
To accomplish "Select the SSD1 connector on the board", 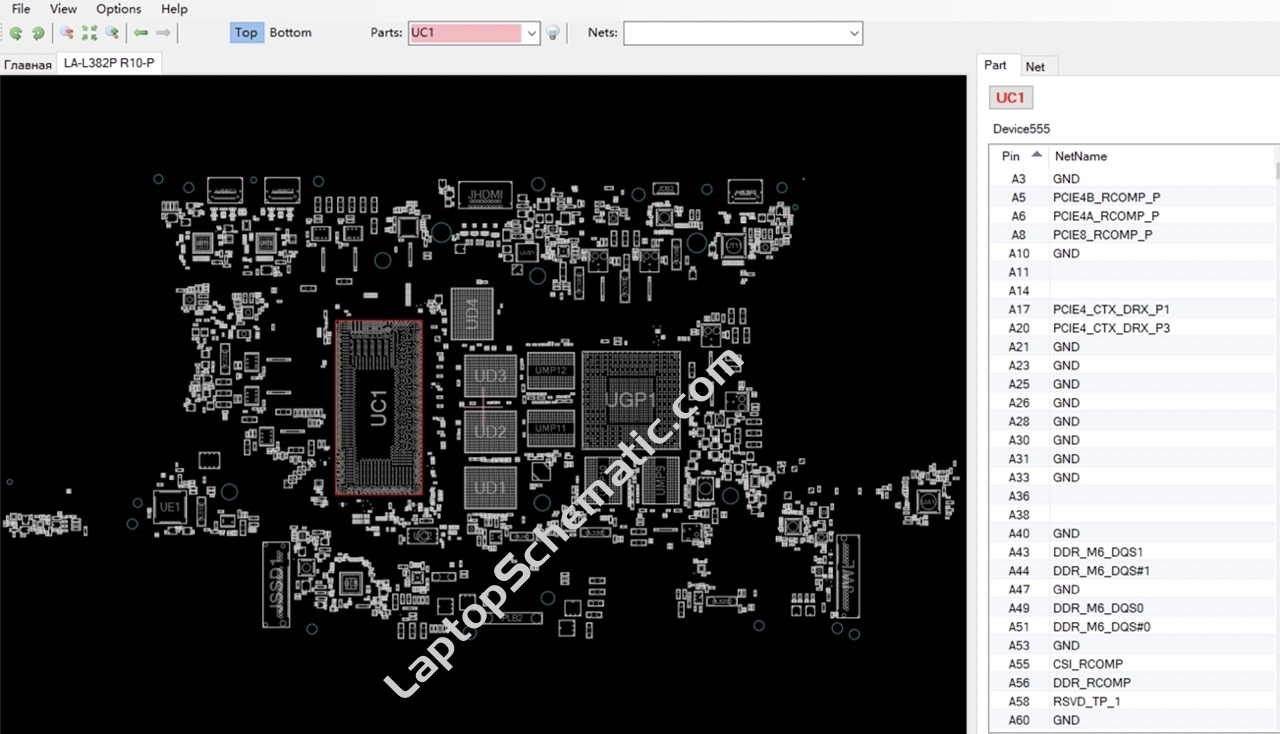I will (x=276, y=585).
